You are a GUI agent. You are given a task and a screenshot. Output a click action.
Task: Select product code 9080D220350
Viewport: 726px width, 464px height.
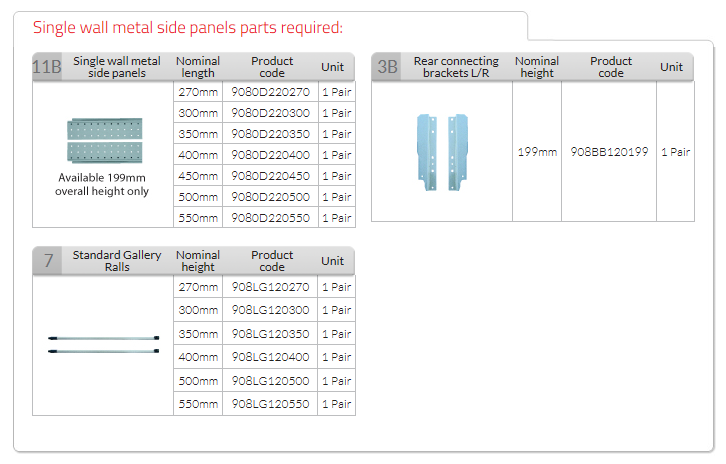[x=271, y=134]
